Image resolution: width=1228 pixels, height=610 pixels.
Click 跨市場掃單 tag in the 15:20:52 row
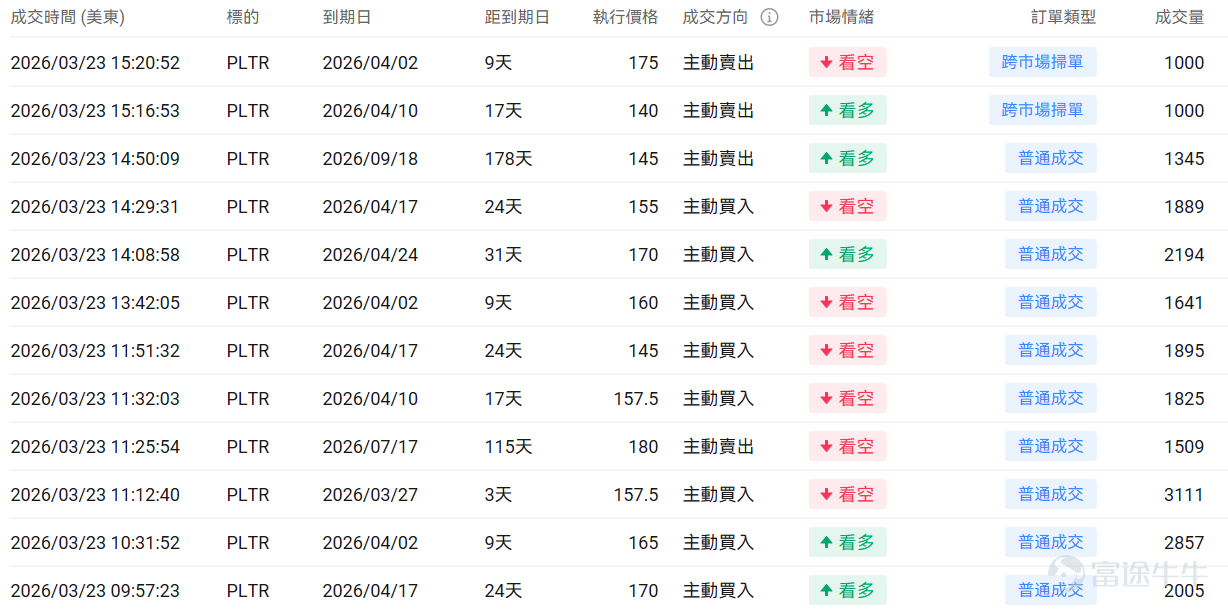[x=1043, y=62]
